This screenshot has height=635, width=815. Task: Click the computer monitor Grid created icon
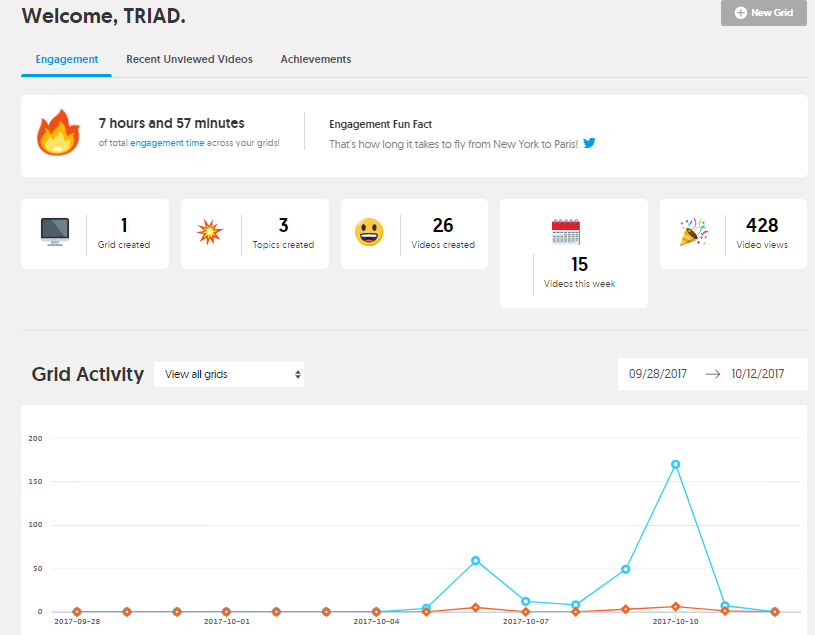55,231
